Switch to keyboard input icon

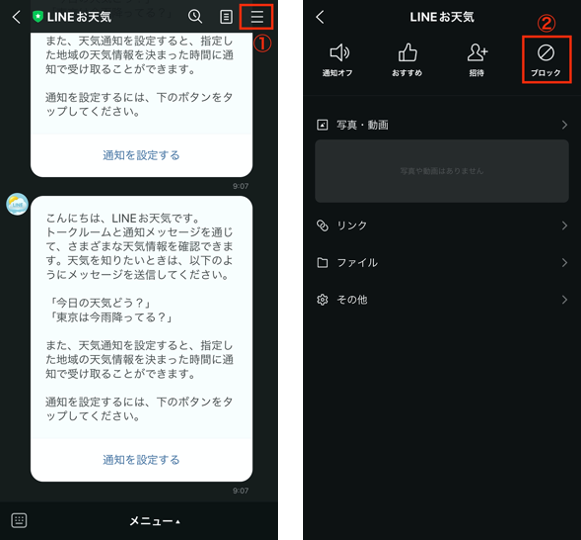coord(19,520)
